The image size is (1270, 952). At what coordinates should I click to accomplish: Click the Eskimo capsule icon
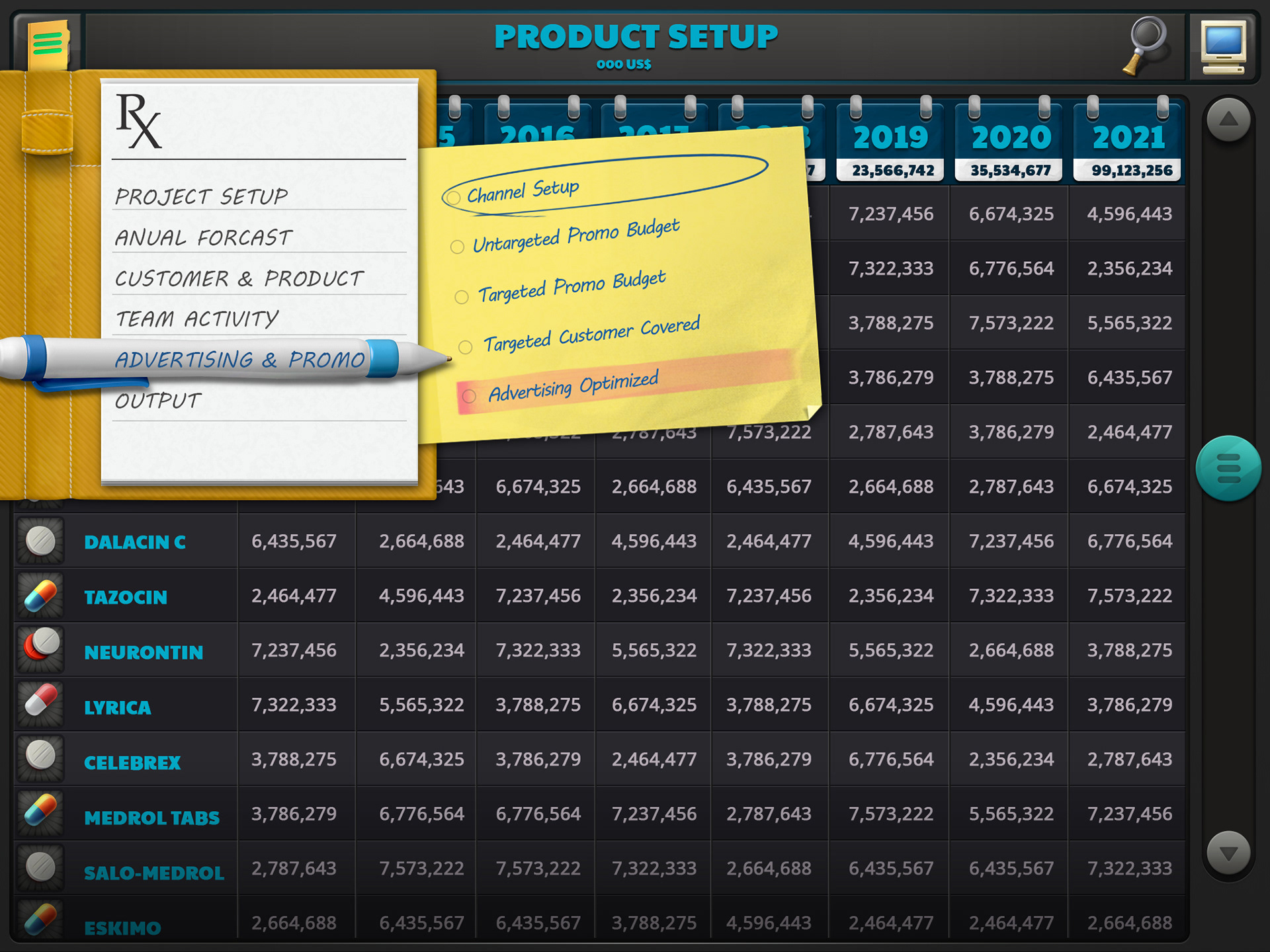pyautogui.click(x=40, y=920)
